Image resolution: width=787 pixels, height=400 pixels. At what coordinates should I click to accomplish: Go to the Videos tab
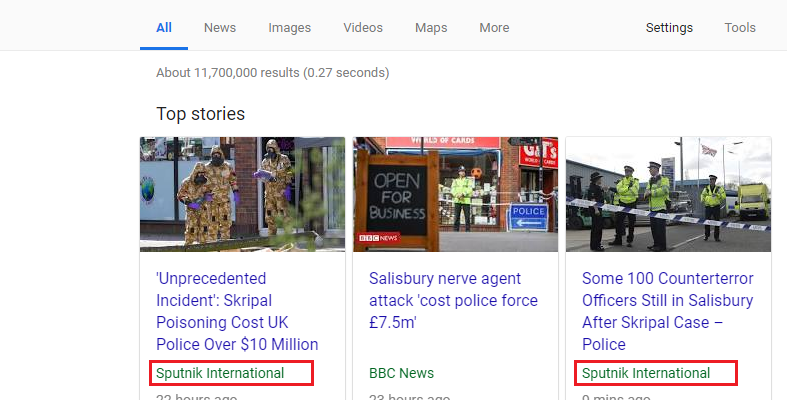pyautogui.click(x=363, y=28)
